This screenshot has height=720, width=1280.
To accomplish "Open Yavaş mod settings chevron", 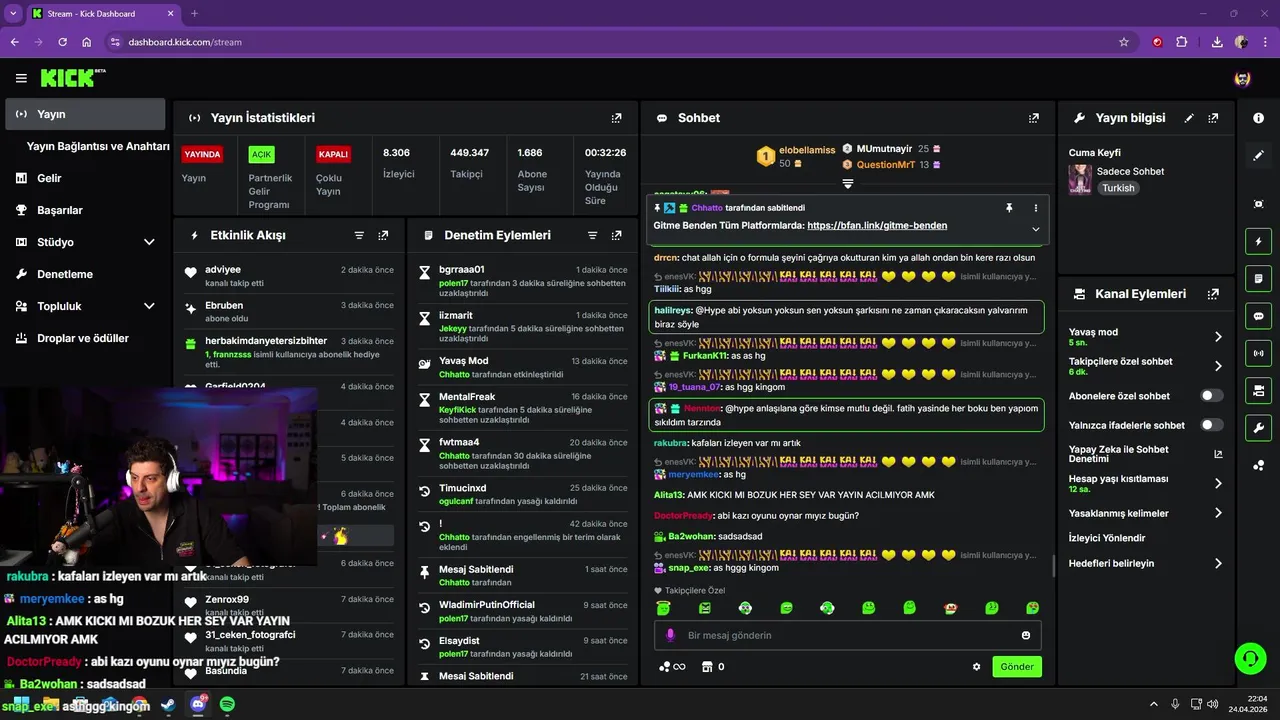I will (x=1218, y=337).
